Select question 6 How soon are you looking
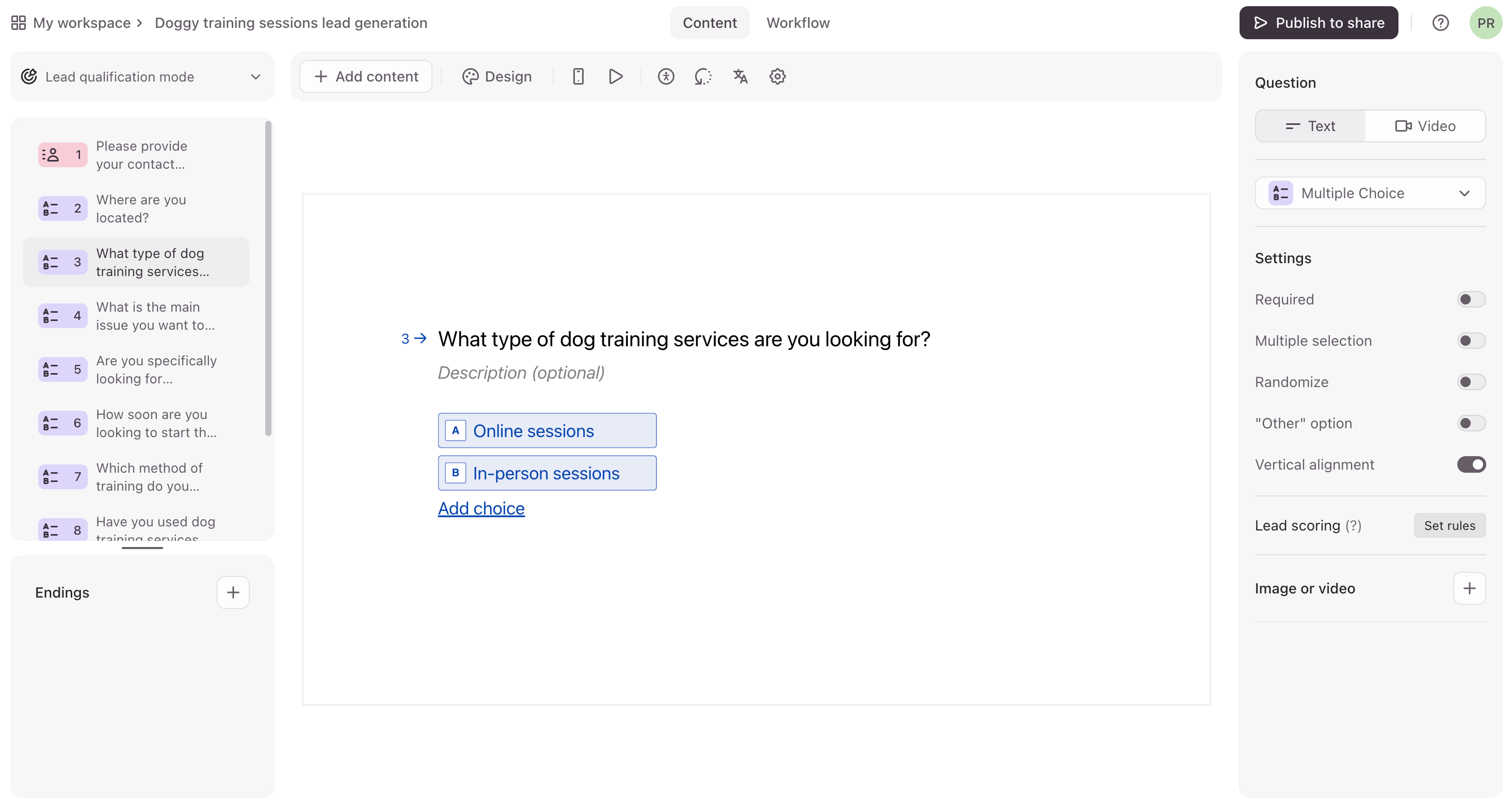The image size is (1512, 804). 136,423
